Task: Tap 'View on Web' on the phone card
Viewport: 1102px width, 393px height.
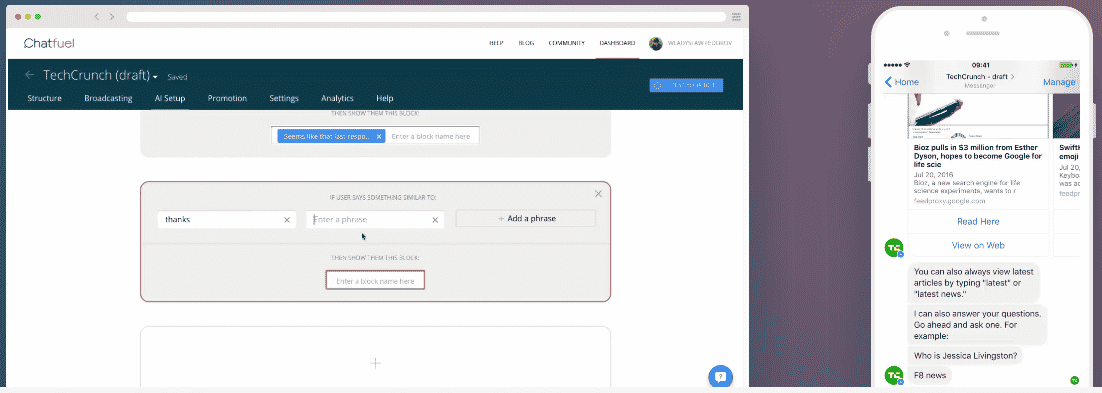Action: 978,245
